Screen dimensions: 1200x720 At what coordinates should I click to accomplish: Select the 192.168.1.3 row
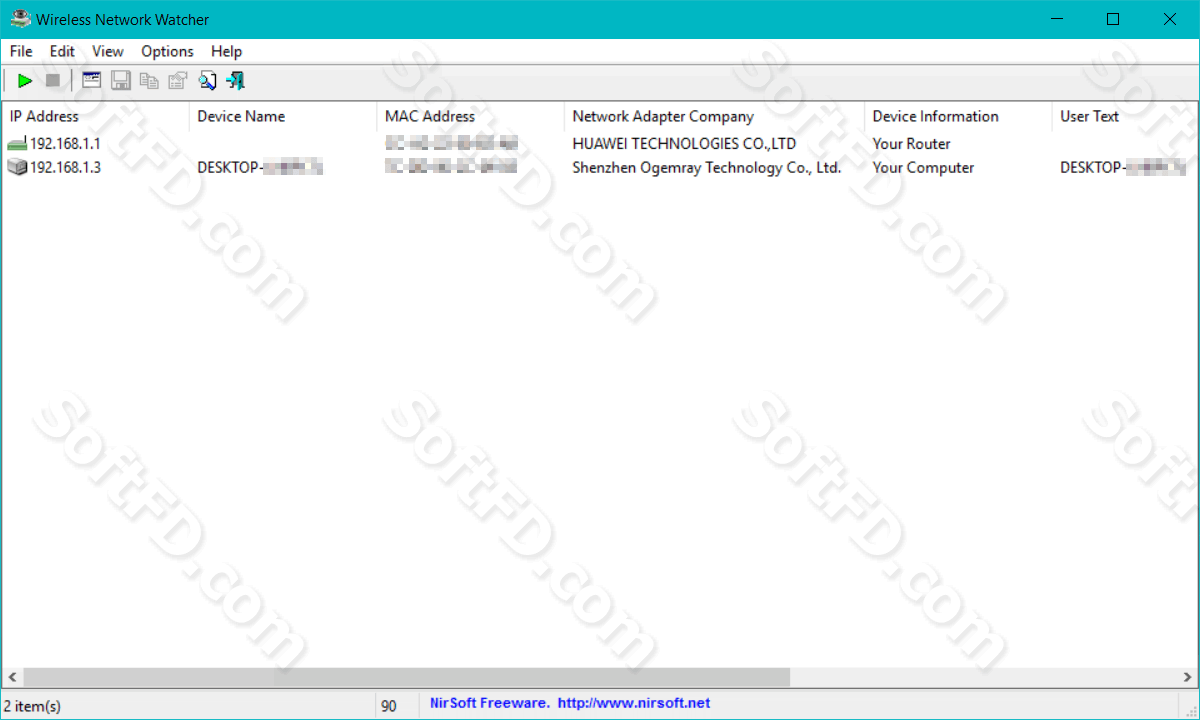(600, 168)
